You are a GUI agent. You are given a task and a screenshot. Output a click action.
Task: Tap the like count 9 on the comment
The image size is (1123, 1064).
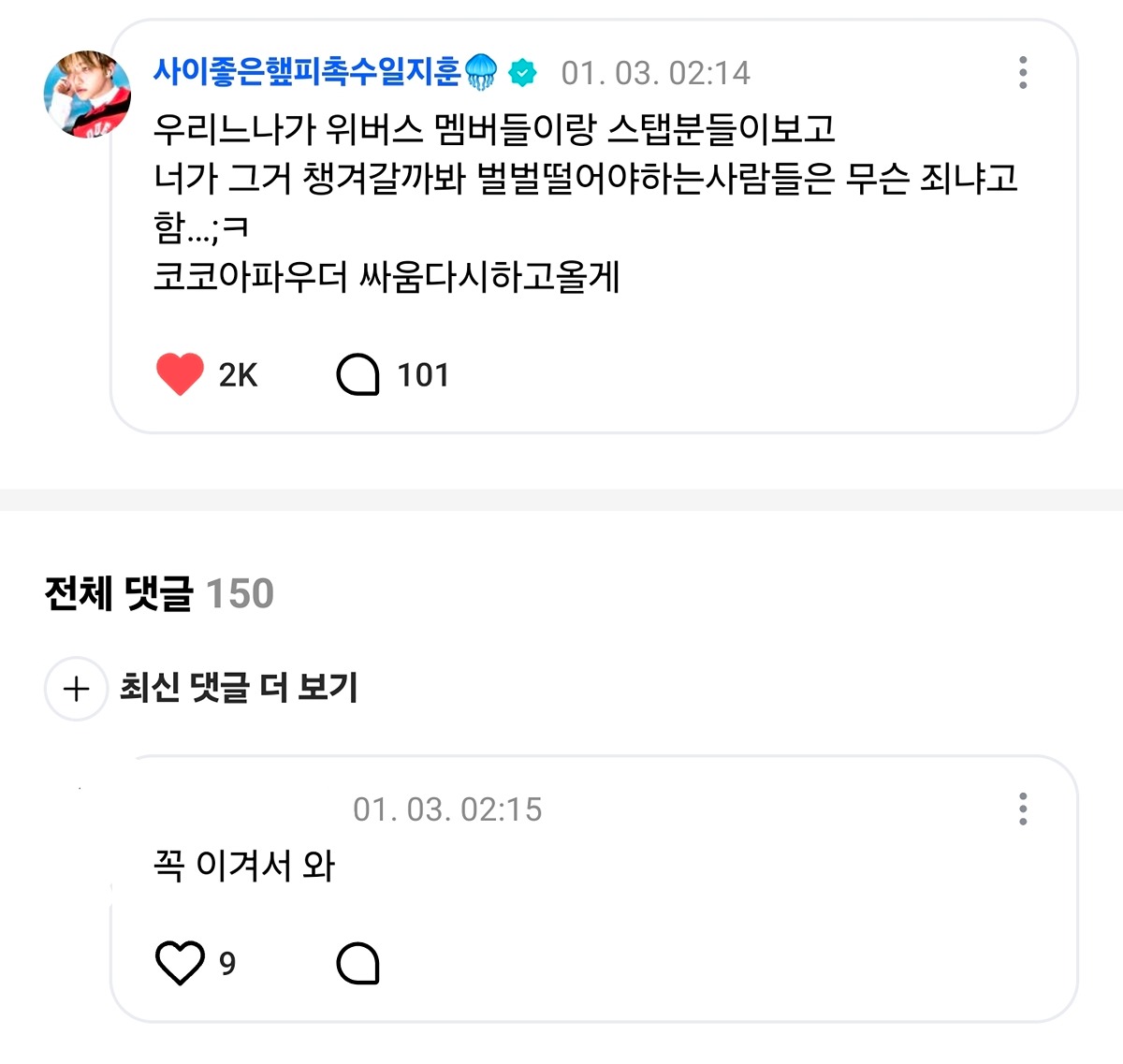click(227, 964)
